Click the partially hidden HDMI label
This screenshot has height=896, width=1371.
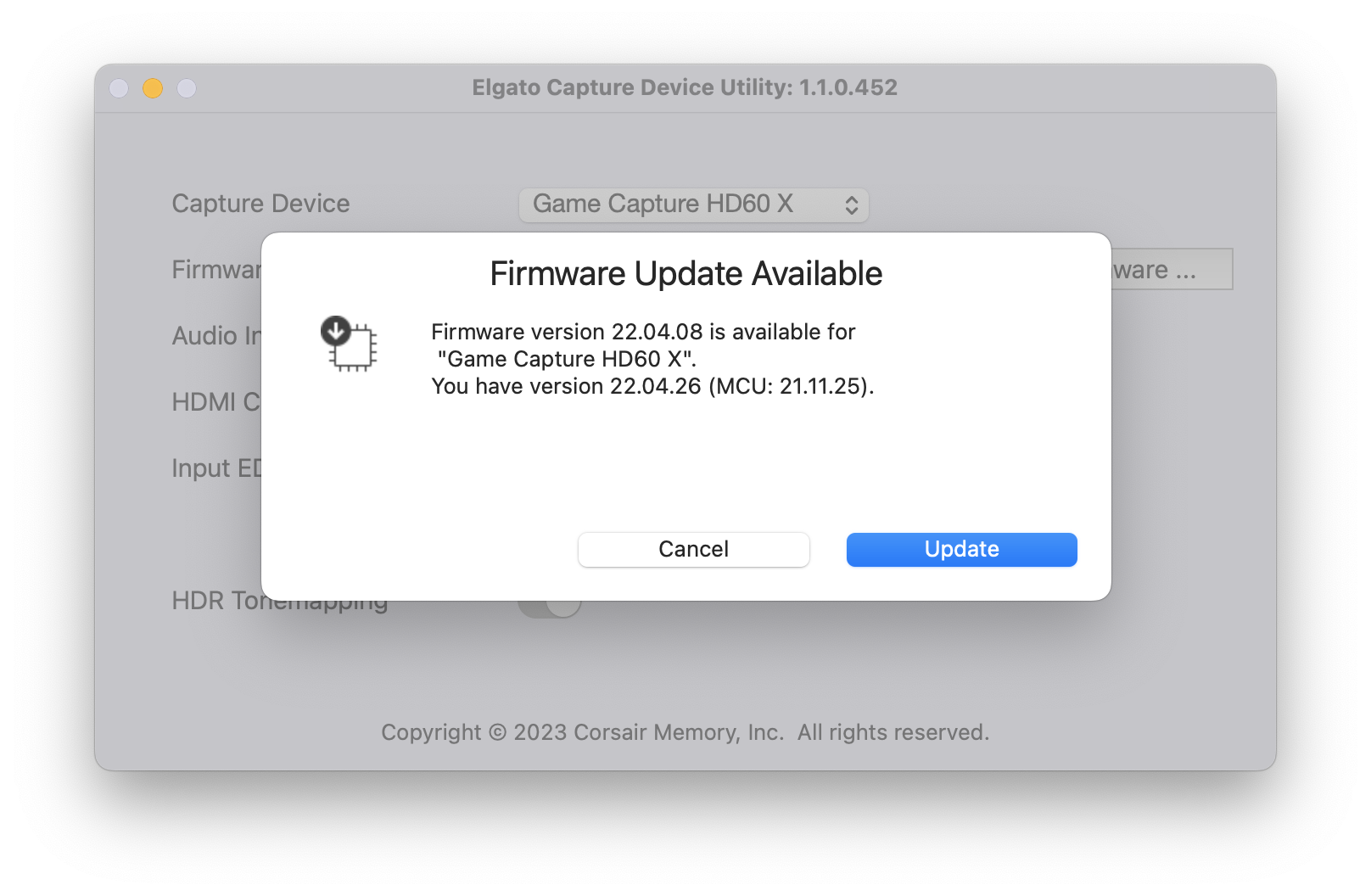(215, 402)
